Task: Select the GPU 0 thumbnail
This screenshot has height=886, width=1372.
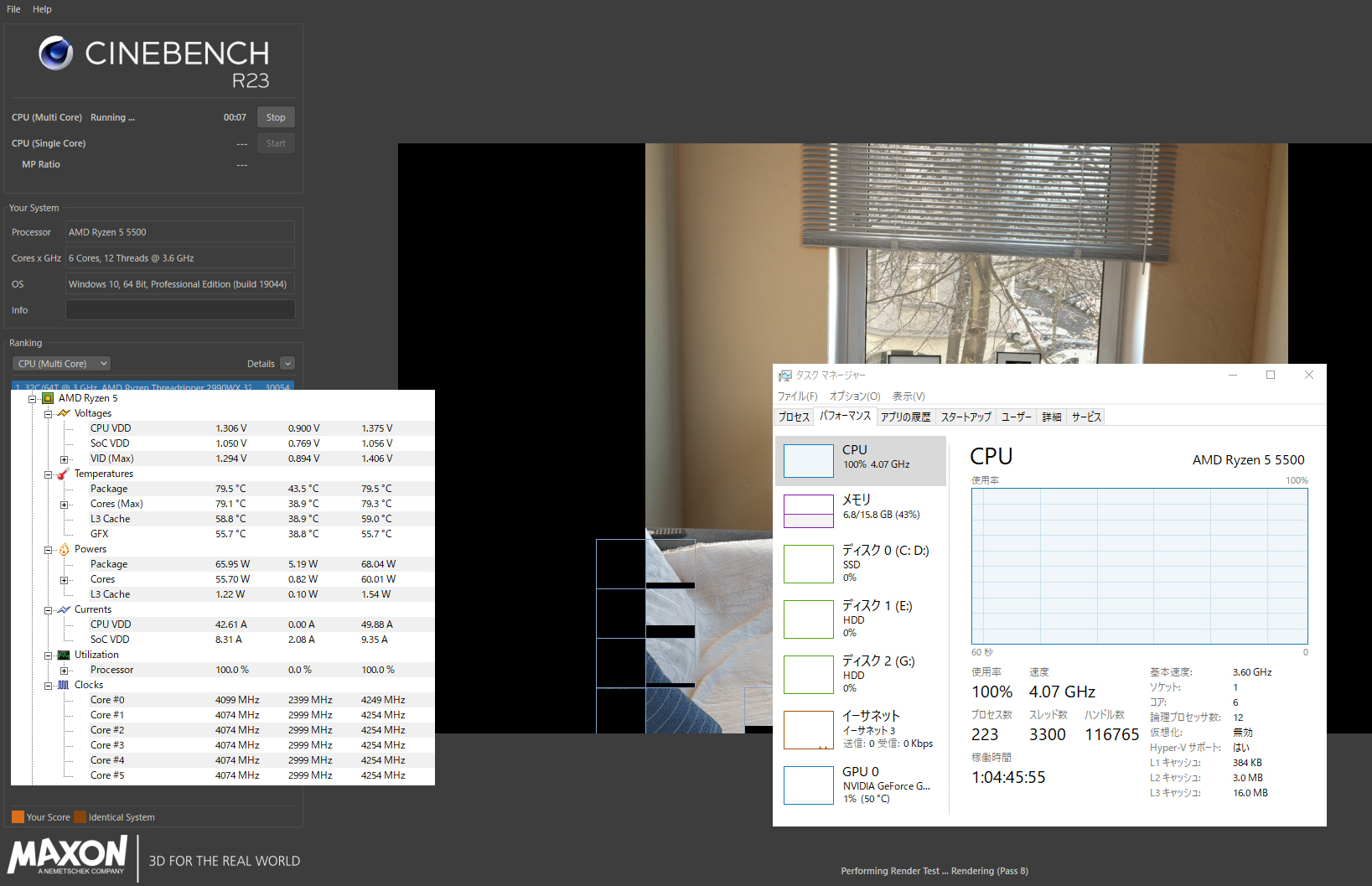Action: (808, 785)
